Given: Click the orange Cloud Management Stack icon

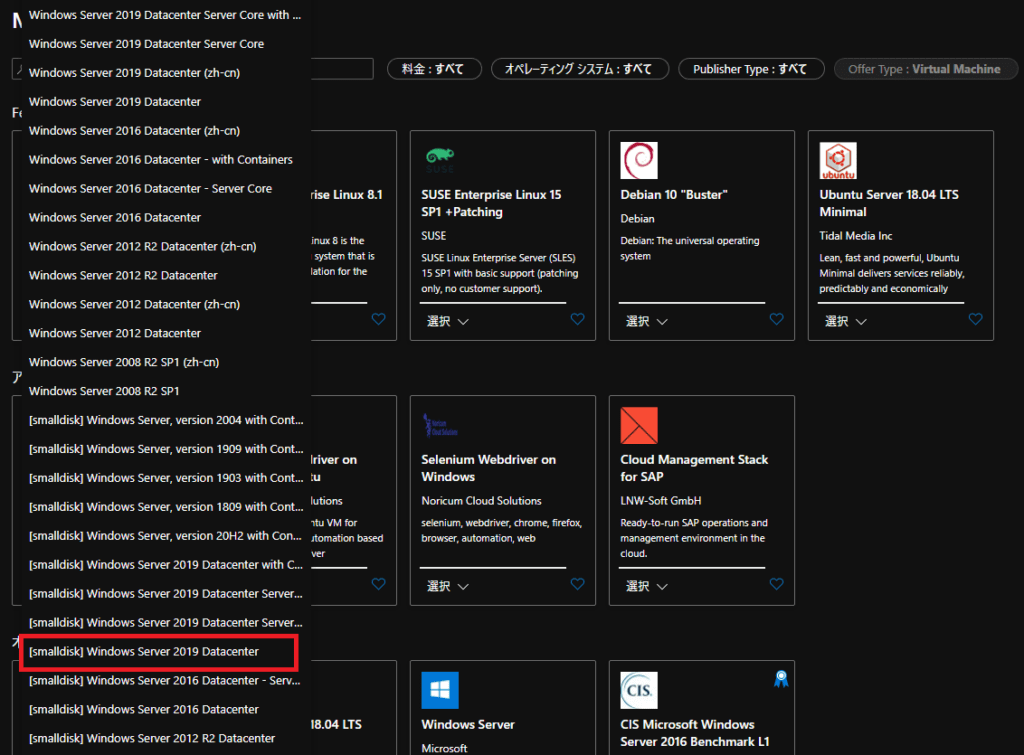Looking at the screenshot, I should click(x=638, y=425).
